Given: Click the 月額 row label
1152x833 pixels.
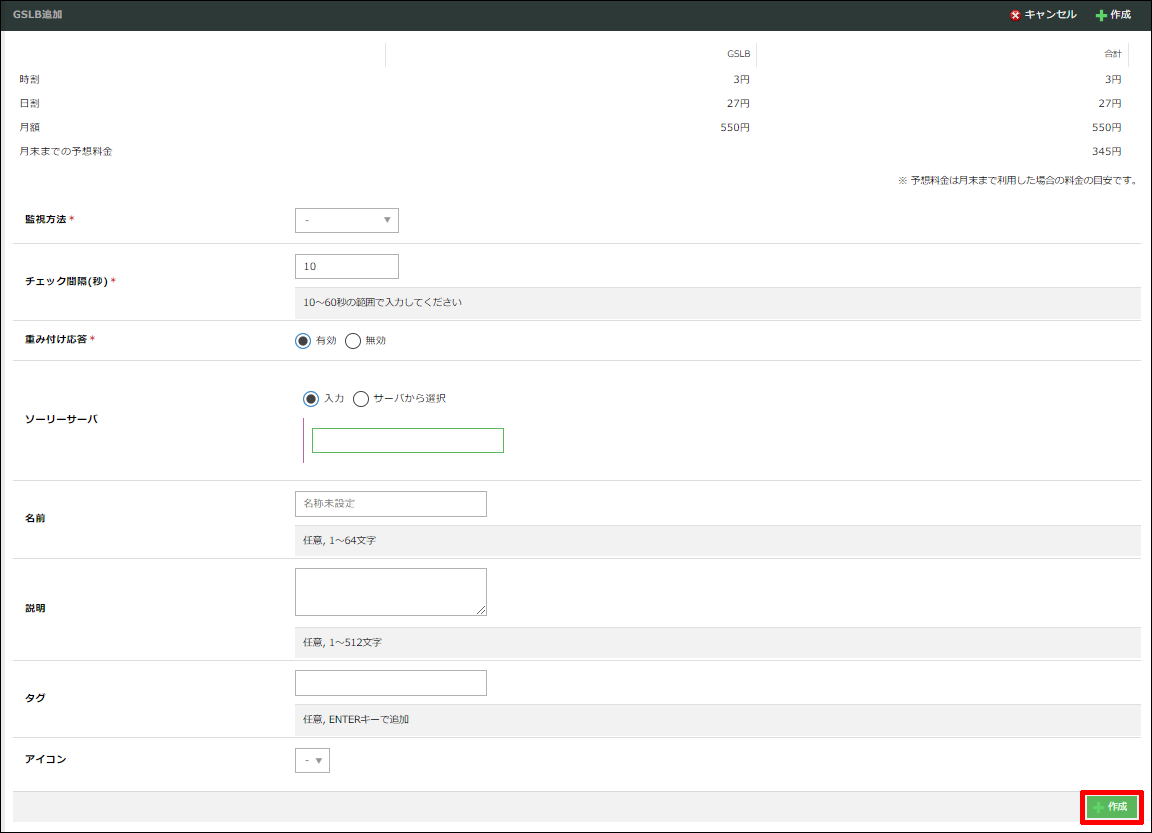Looking at the screenshot, I should (29, 127).
